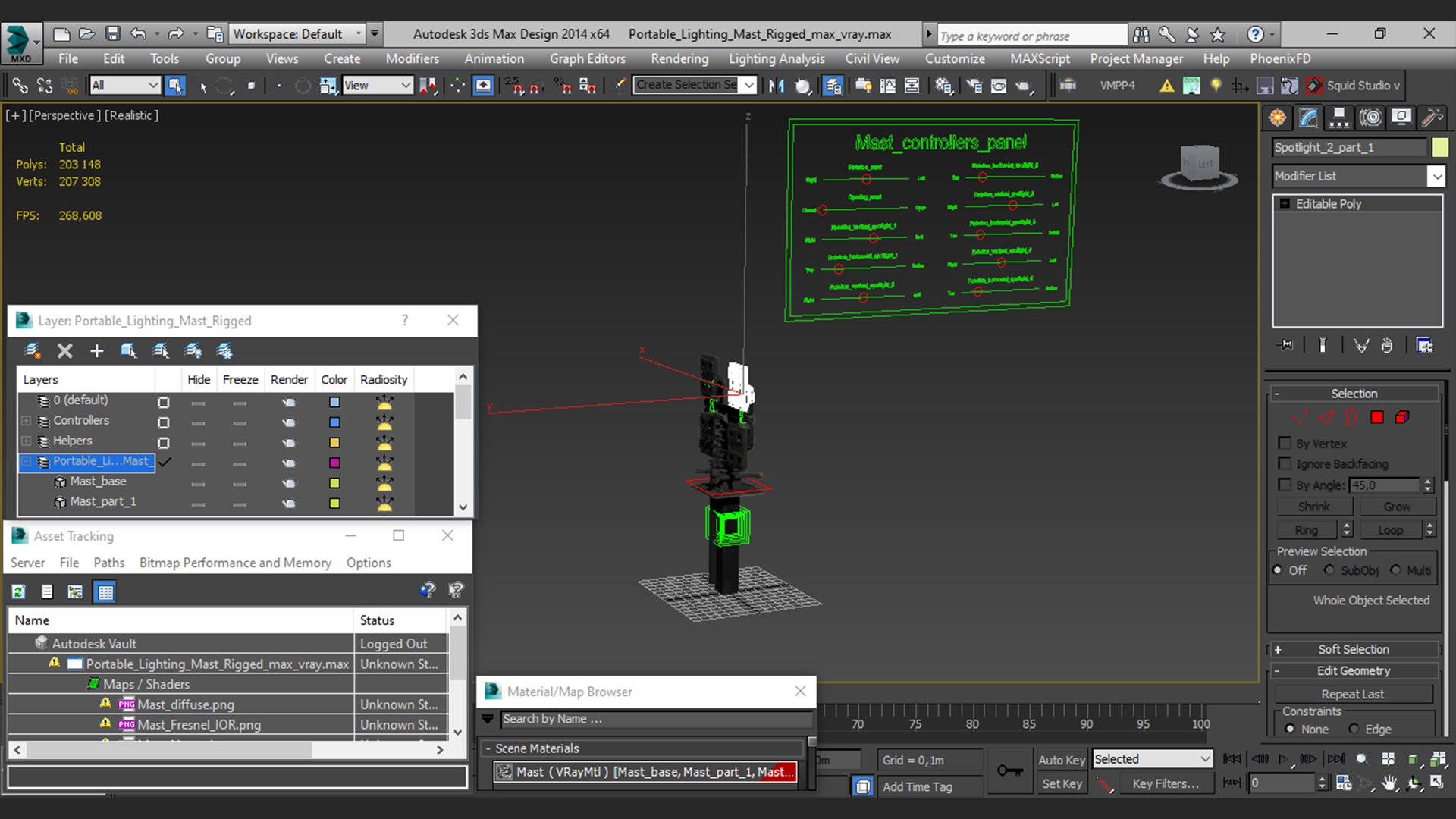Viewport: 1456px width, 819px height.
Task: Toggle current-layer box for Helpers layer
Action: pyautogui.click(x=163, y=443)
